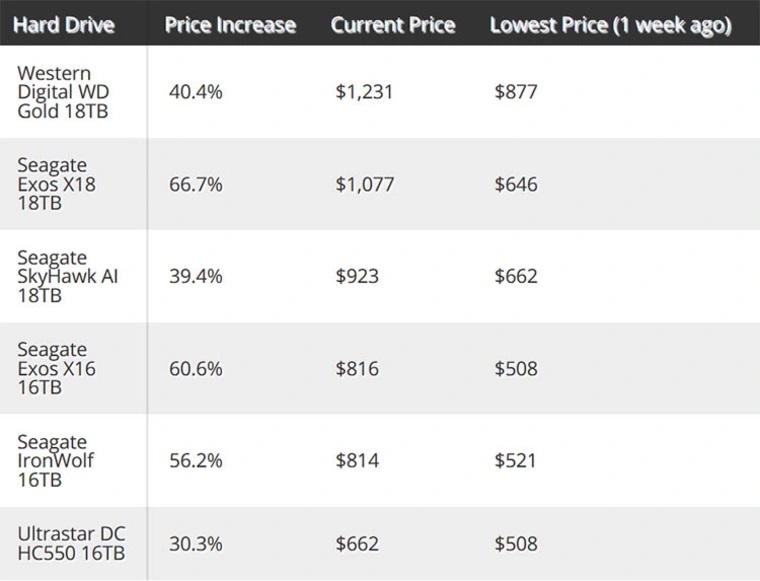Screen dimensions: 760x581
Task: Click the $923 current price value
Action: click(357, 276)
